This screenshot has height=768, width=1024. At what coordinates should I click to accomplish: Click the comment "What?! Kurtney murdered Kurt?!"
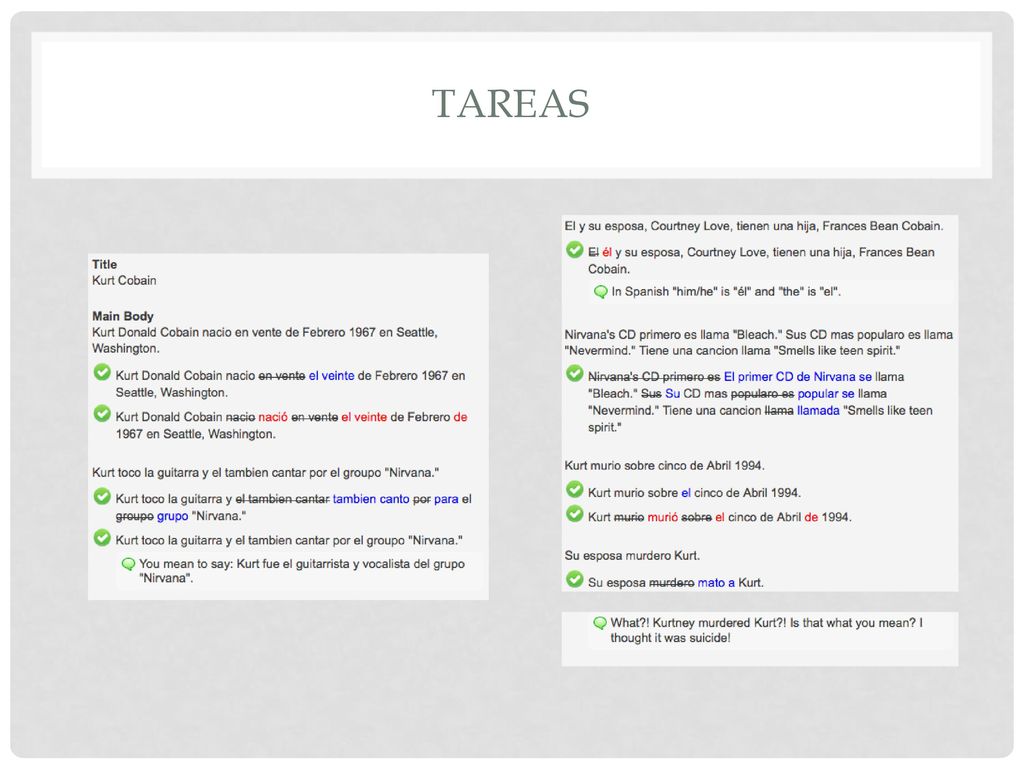[767, 630]
